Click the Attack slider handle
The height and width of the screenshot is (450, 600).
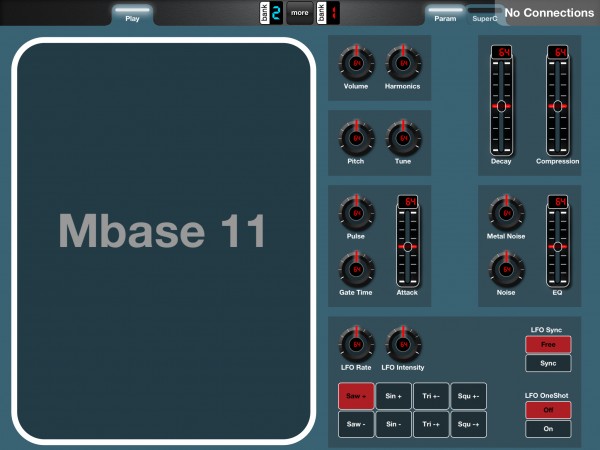click(x=408, y=247)
